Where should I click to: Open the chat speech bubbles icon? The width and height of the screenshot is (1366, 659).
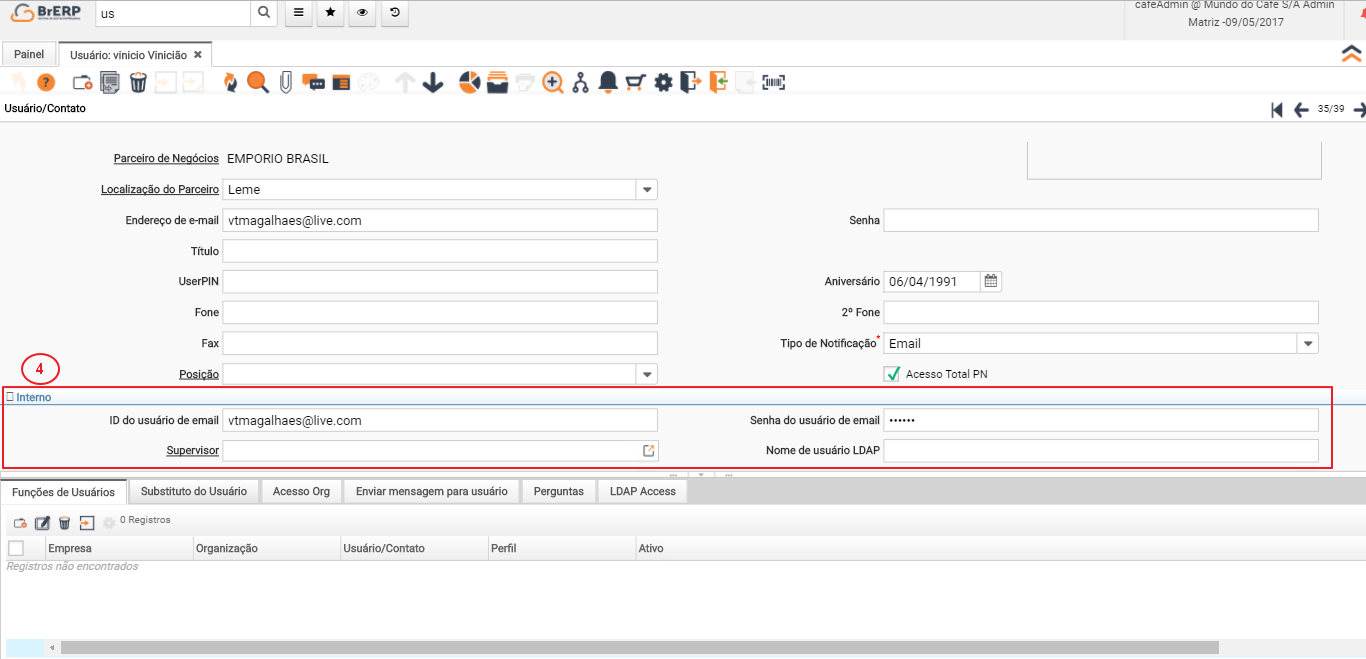click(x=313, y=83)
